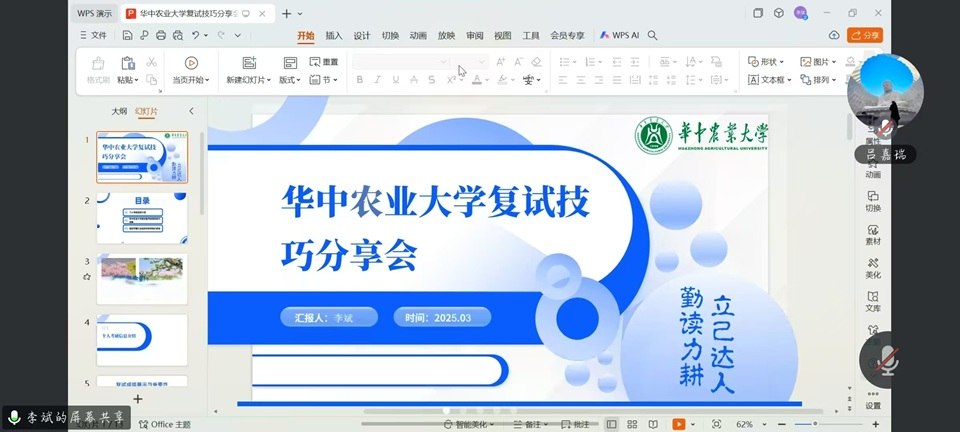Click the undo arrow icon
Image resolution: width=960 pixels, height=432 pixels.
[x=196, y=35]
